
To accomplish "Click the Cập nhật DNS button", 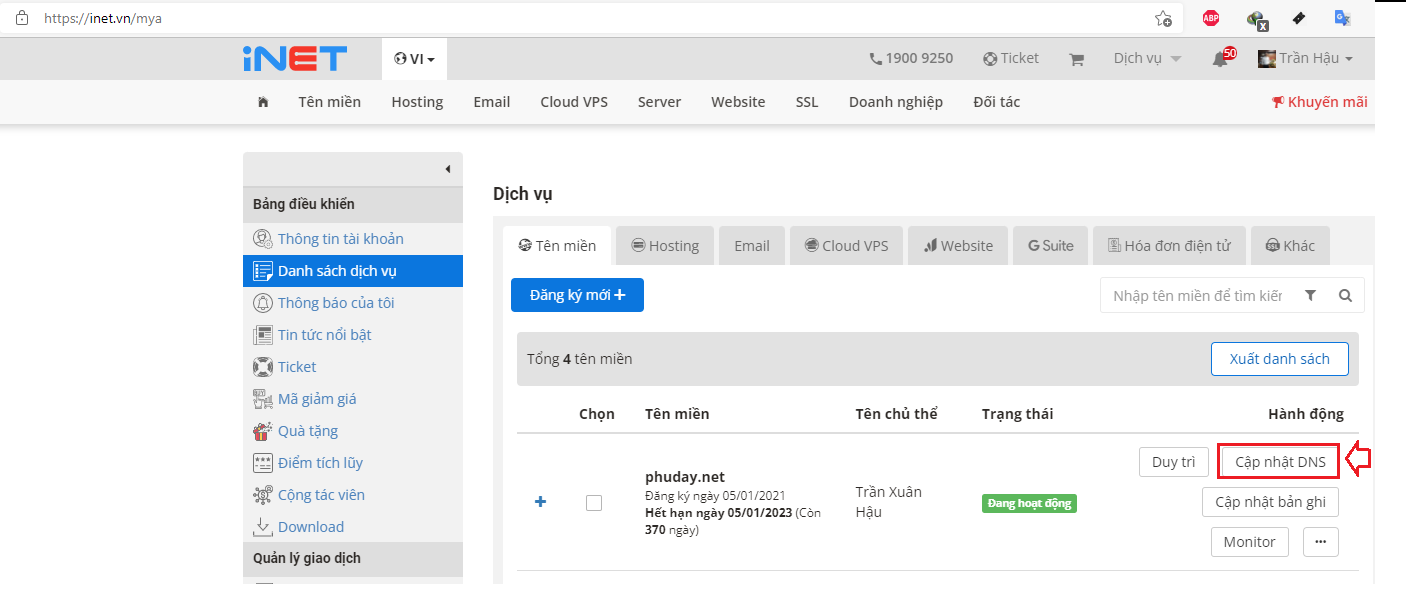I will [x=1280, y=462].
